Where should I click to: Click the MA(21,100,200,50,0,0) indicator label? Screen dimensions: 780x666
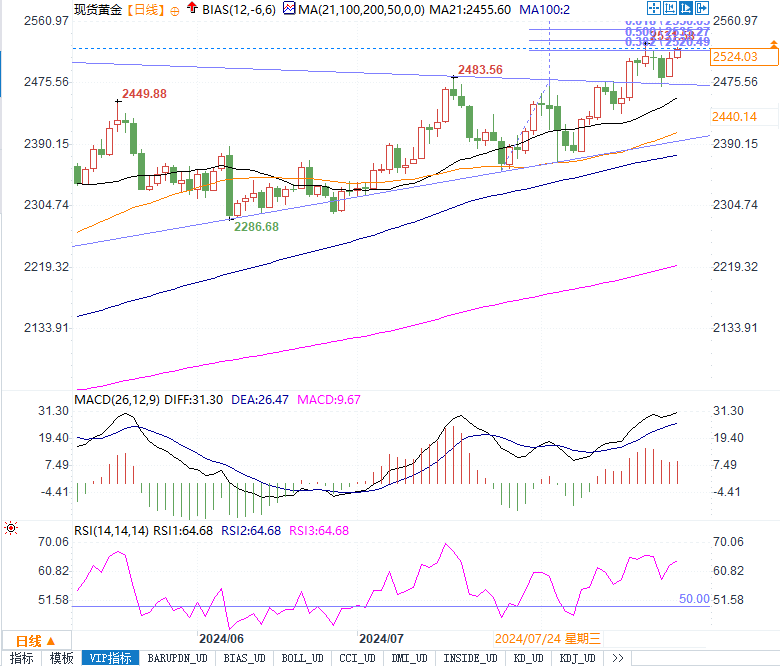[x=362, y=10]
